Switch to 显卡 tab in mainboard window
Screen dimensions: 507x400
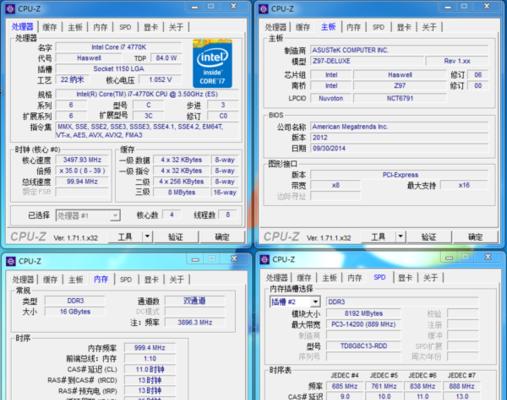pyautogui.click(x=404, y=27)
